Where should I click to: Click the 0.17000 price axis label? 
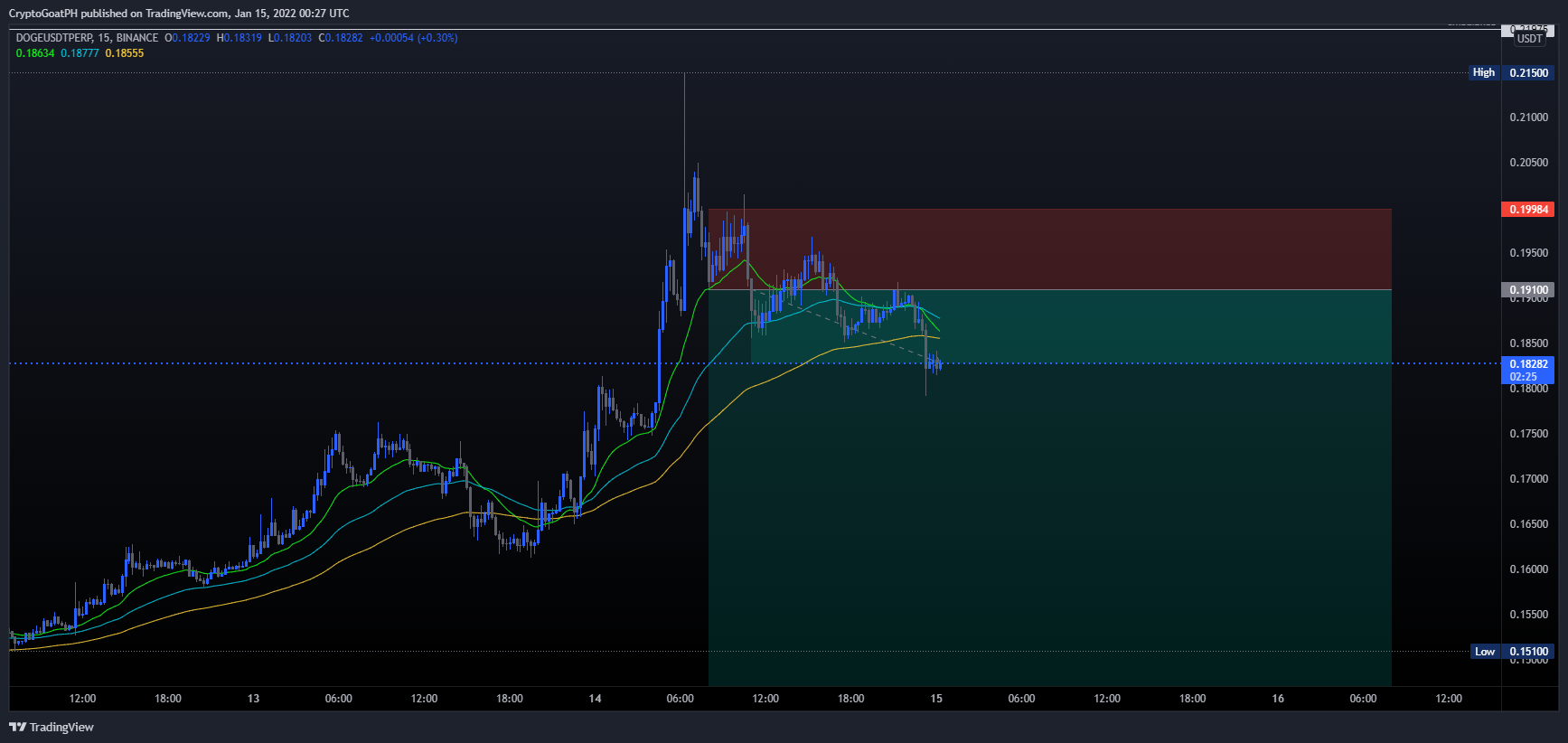tap(1529, 479)
